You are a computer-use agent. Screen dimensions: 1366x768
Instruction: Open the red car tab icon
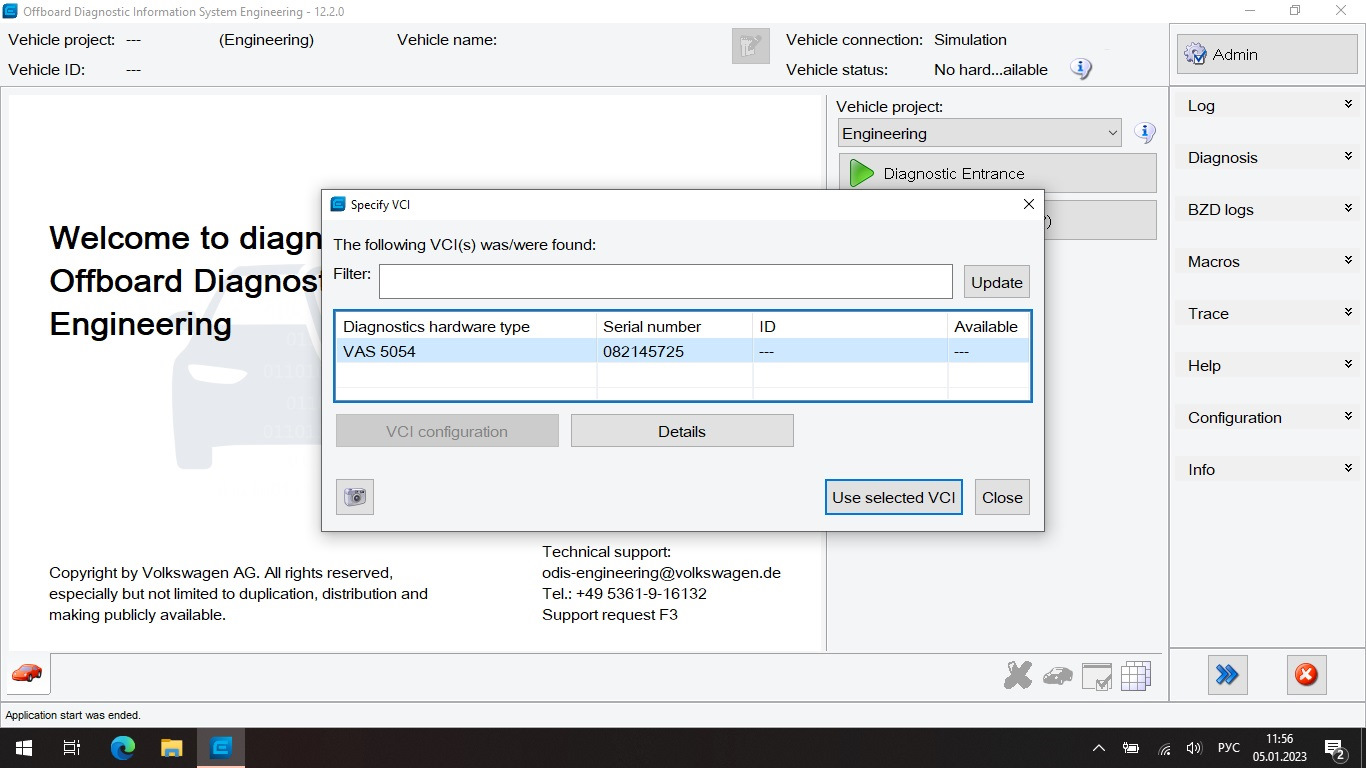pos(27,673)
